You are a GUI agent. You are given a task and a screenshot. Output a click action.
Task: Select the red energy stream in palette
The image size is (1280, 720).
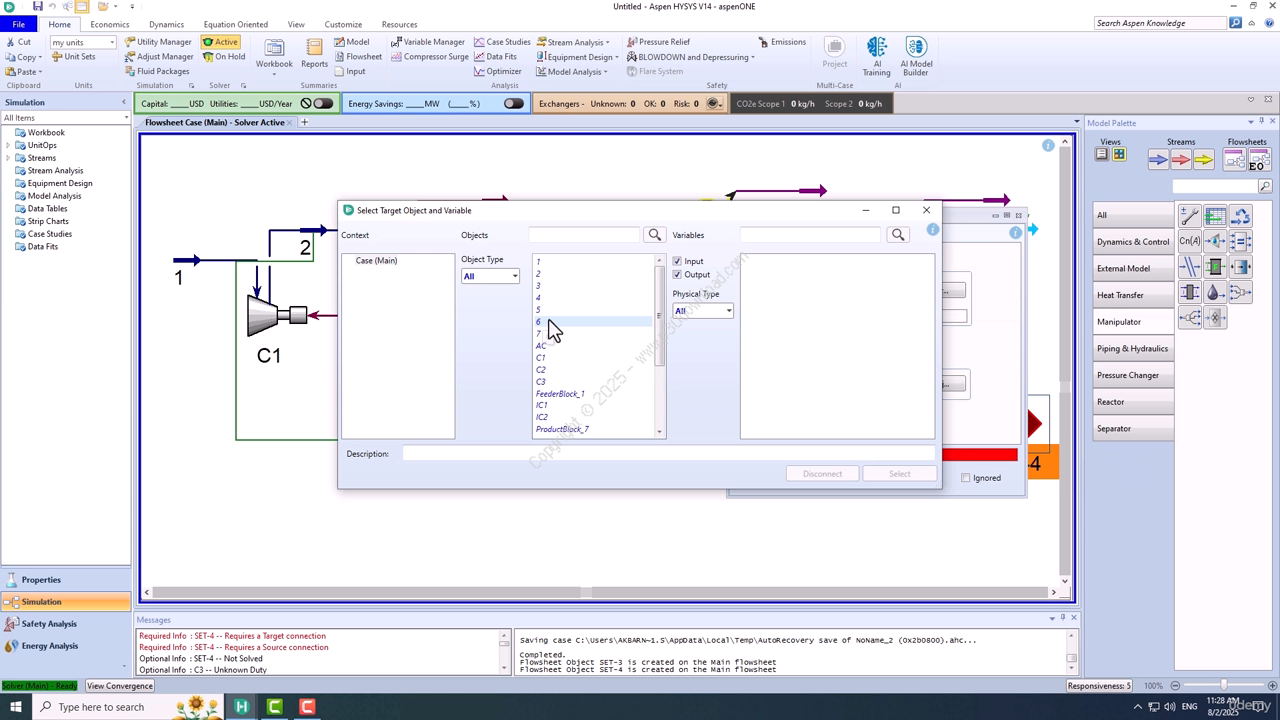click(1181, 160)
